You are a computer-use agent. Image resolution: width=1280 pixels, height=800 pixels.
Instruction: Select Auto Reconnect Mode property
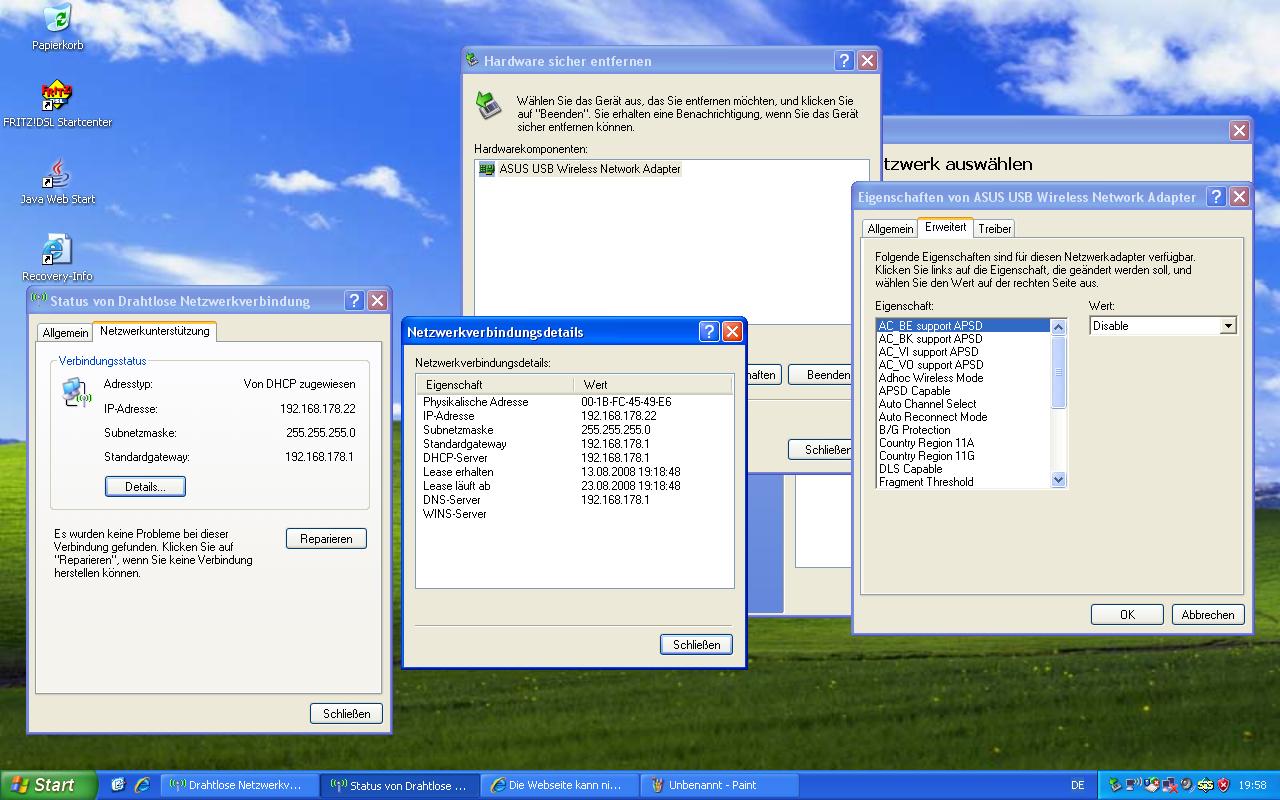pos(963,417)
